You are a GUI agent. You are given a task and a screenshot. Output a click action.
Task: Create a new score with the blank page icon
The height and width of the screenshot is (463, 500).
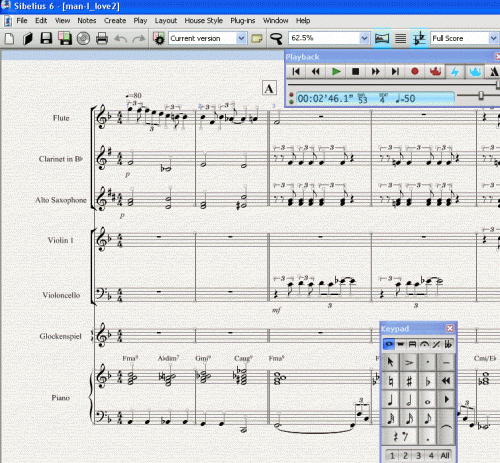(10, 39)
